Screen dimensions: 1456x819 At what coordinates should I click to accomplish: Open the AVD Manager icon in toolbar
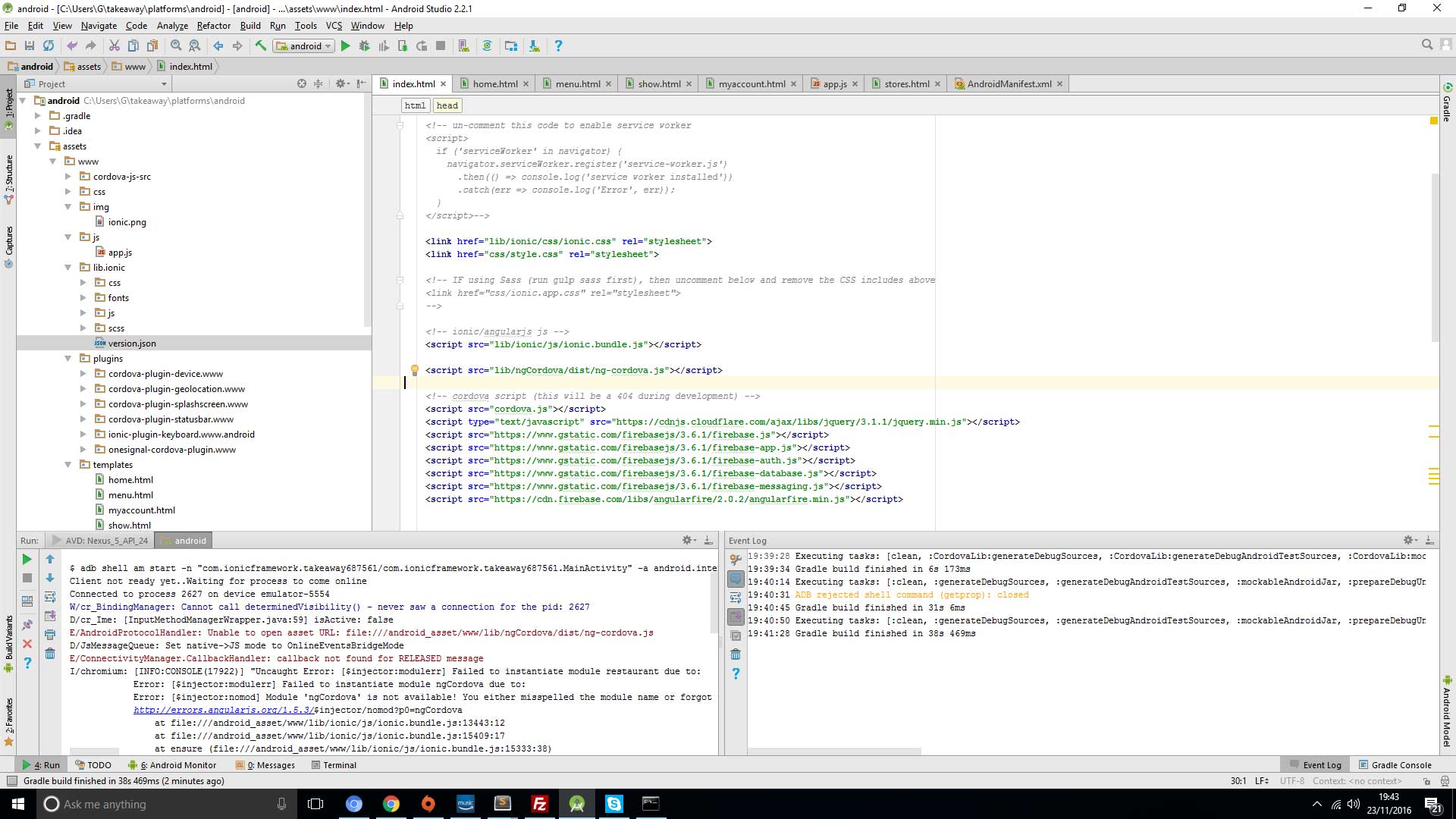coord(463,46)
